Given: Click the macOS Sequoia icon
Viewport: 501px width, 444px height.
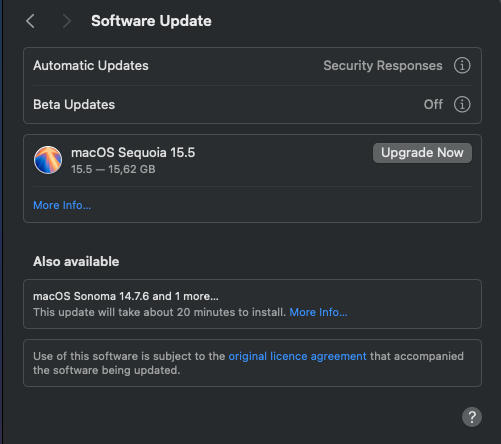Looking at the screenshot, I should [x=48, y=160].
